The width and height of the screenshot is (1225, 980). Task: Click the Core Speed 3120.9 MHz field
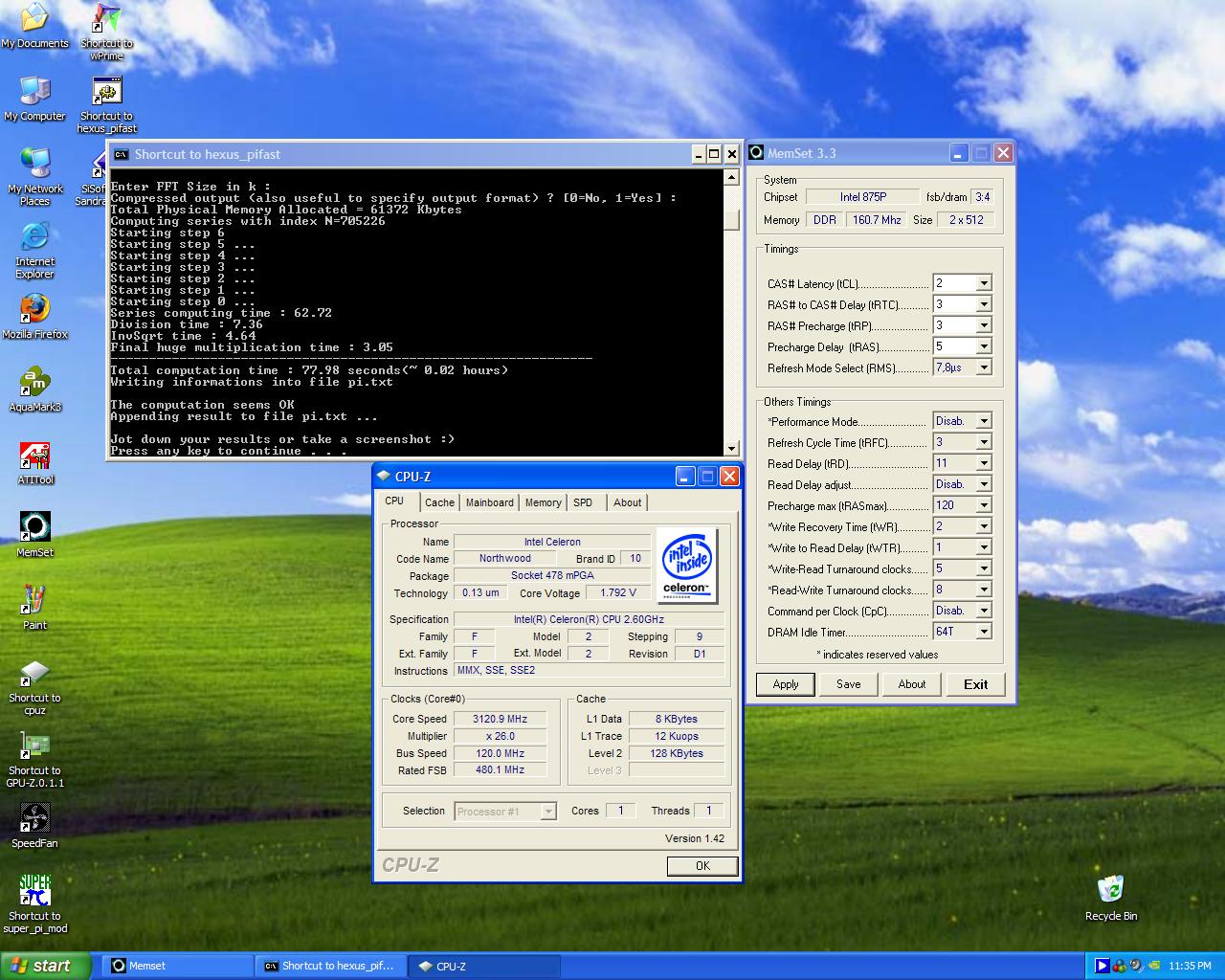pyautogui.click(x=501, y=719)
